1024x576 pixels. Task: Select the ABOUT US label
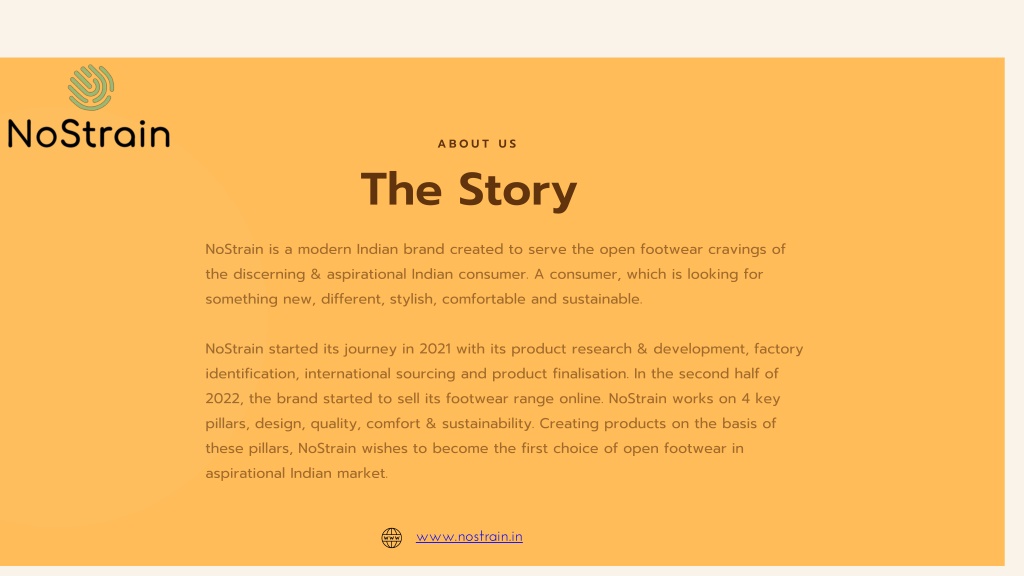pos(477,144)
